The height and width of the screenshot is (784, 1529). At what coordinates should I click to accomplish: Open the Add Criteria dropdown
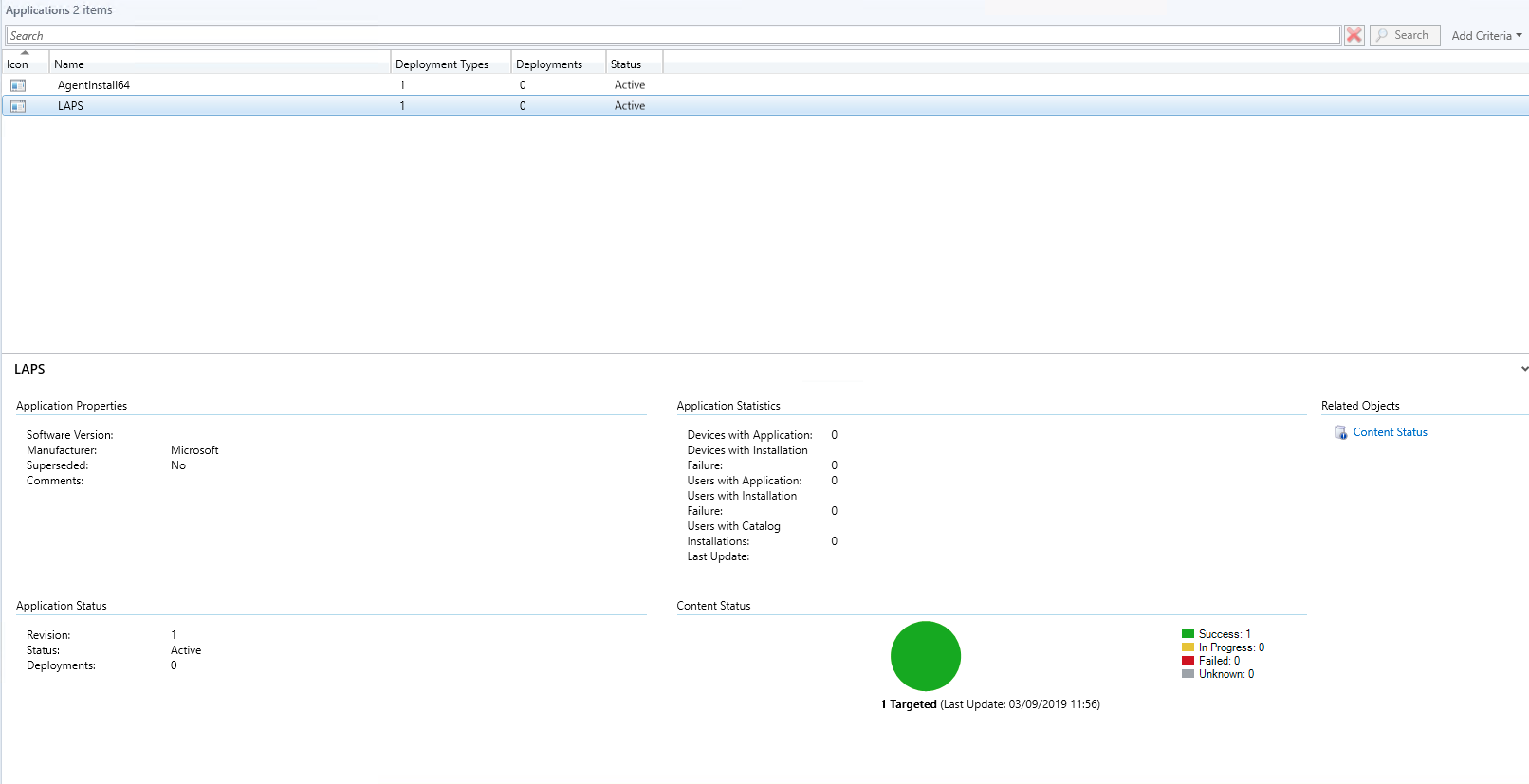point(1485,35)
